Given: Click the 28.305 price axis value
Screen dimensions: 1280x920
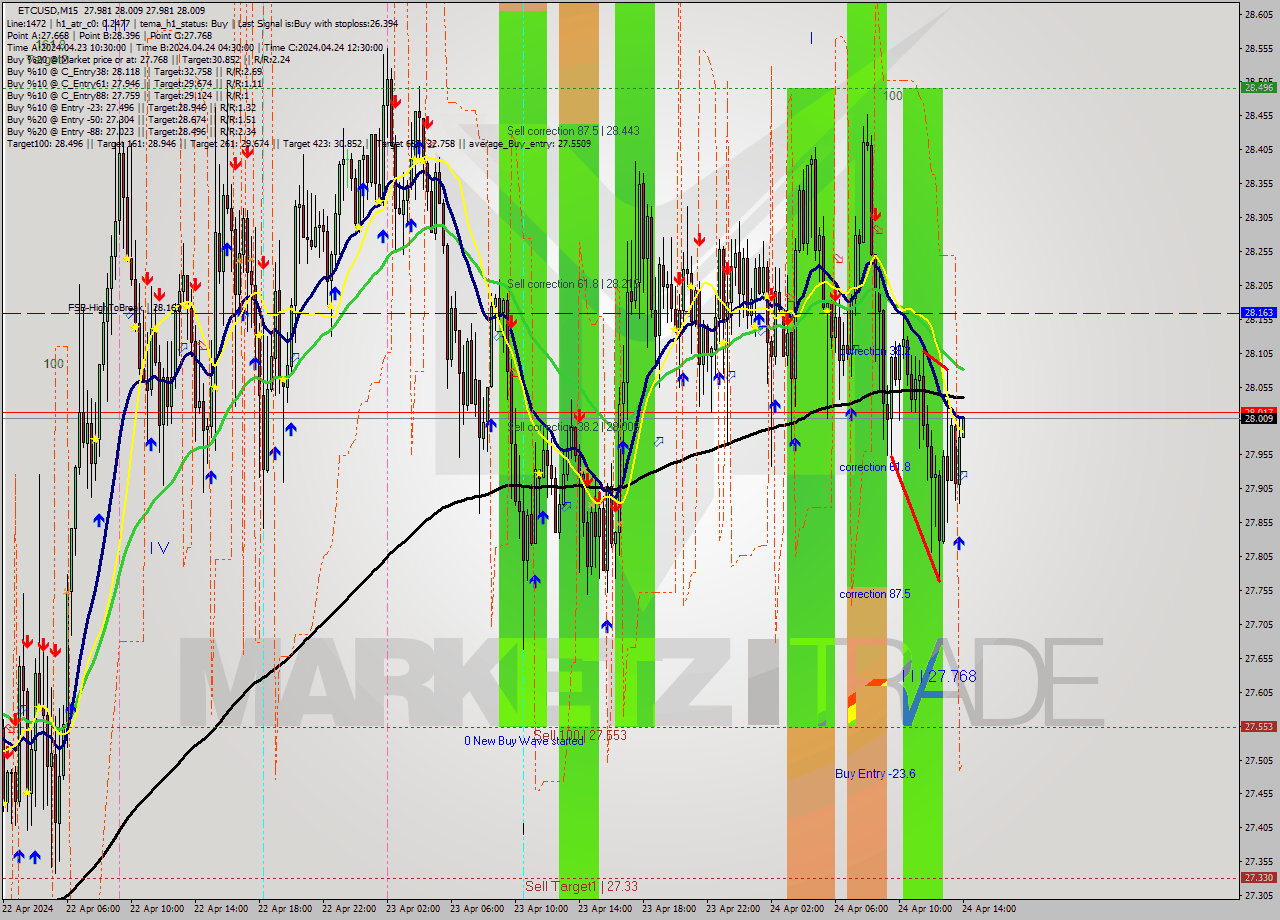Looking at the screenshot, I should coord(1258,218).
